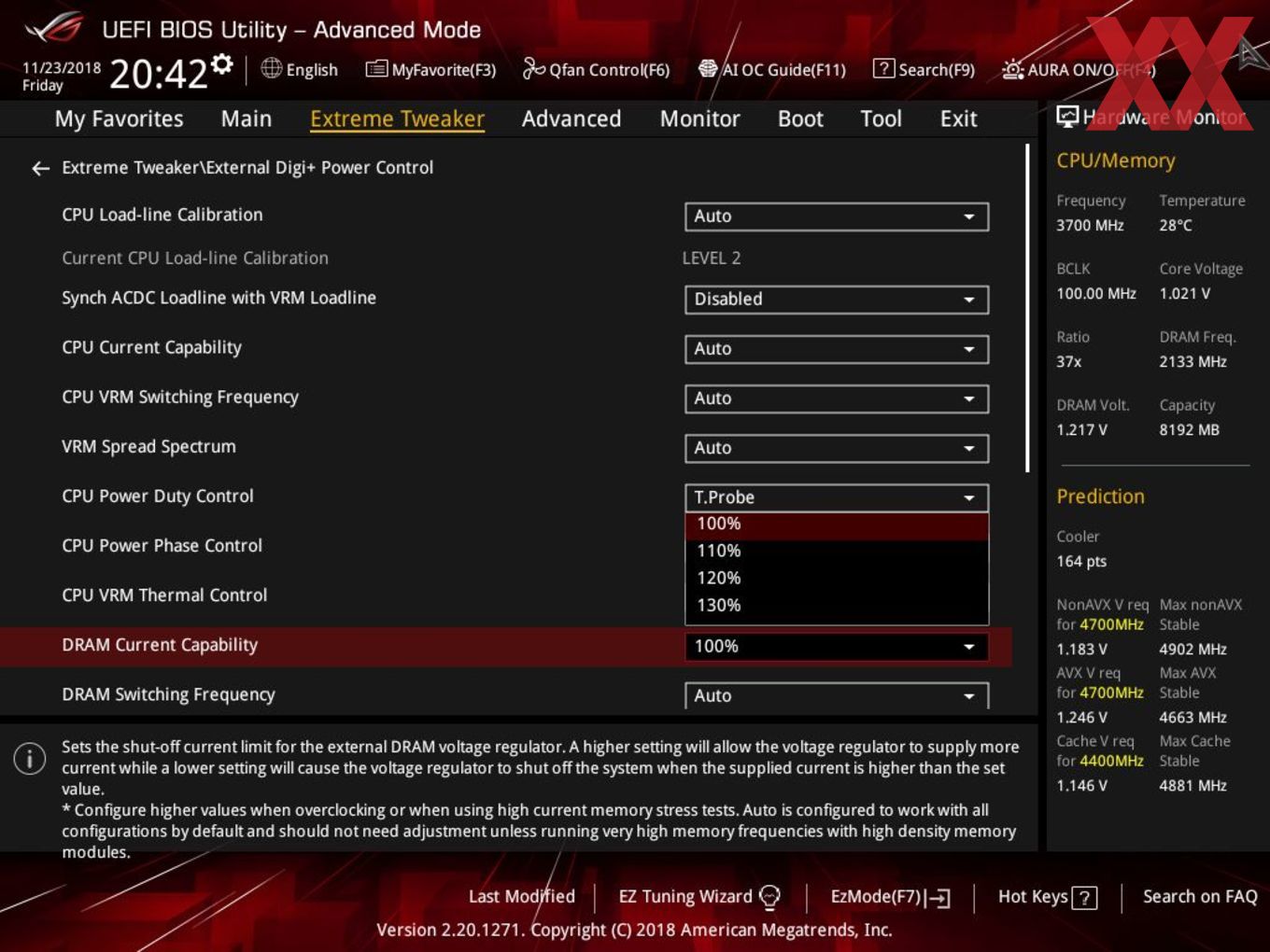Select CPU Power Phase Control row
Image resolution: width=1270 pixels, height=952 pixels.
coord(162,546)
